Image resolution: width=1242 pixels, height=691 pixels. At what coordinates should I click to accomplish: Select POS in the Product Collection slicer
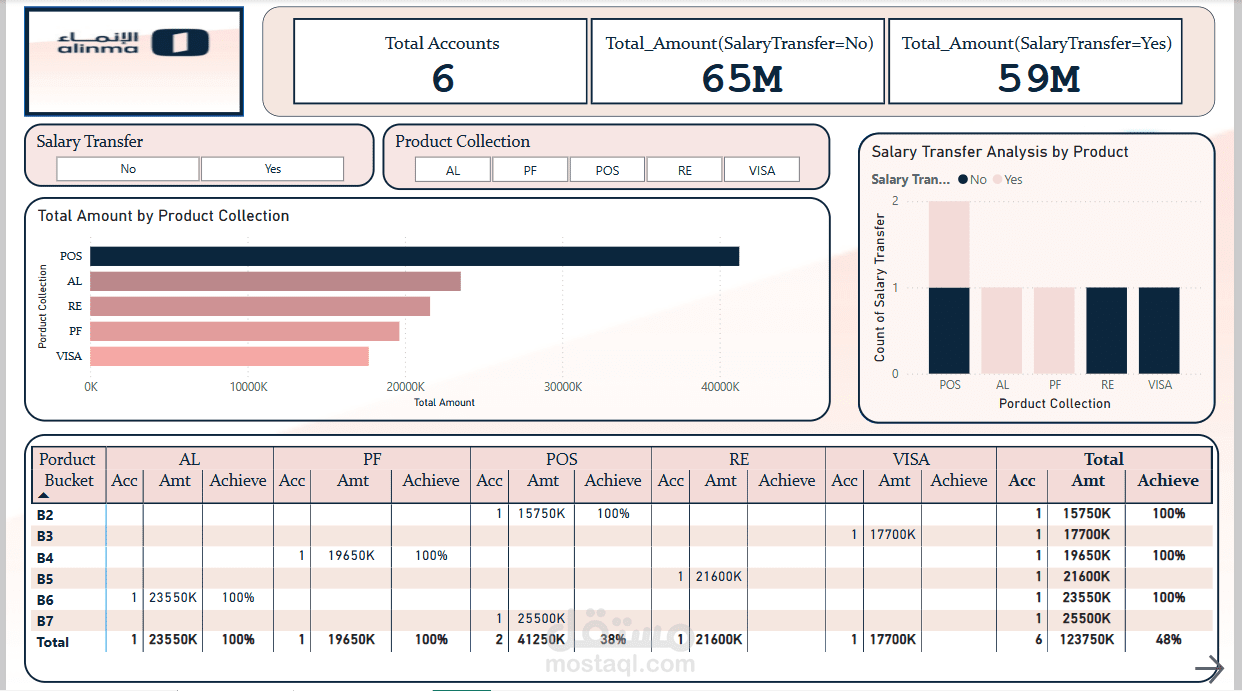[607, 169]
